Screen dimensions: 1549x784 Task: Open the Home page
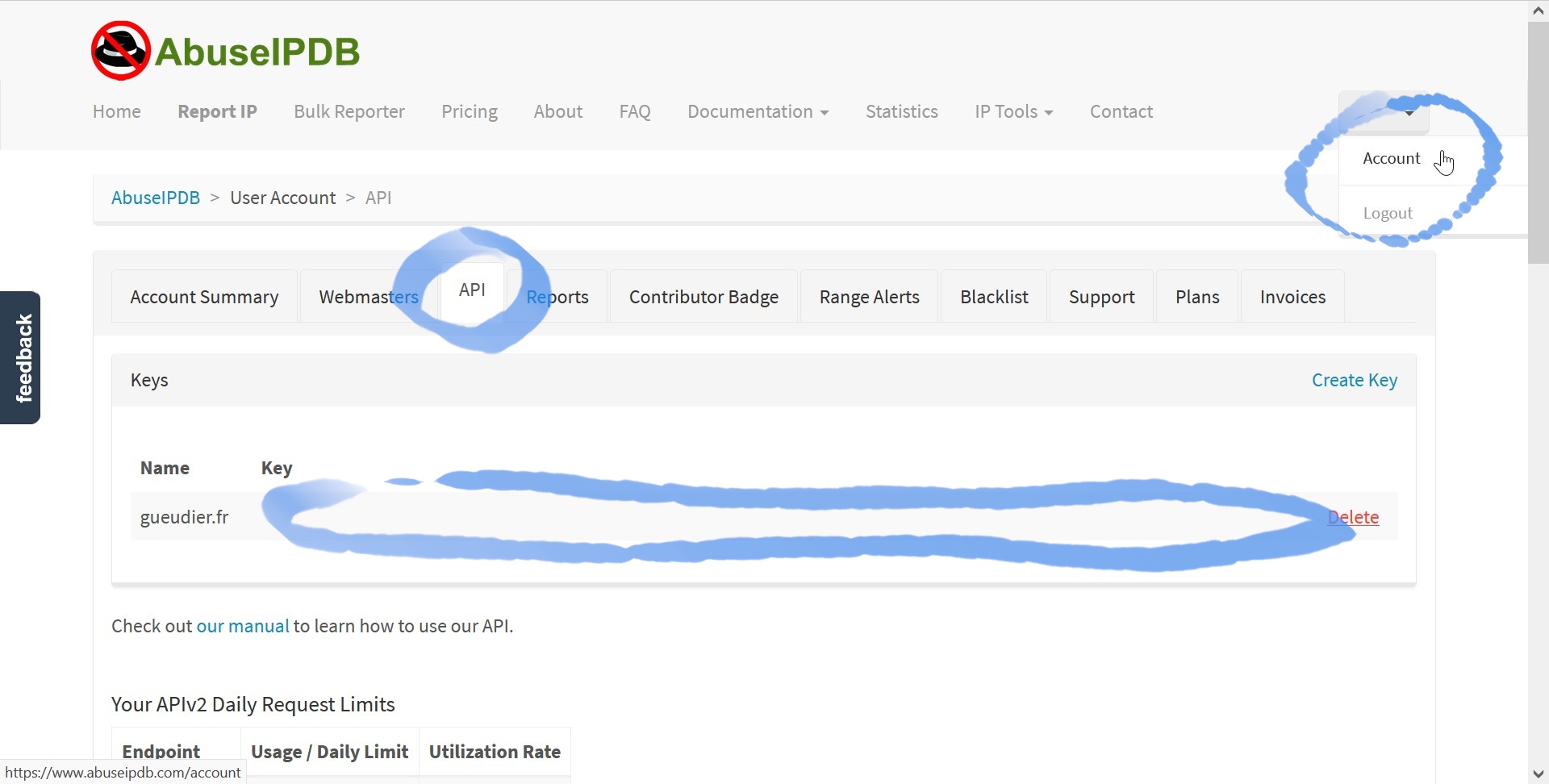pyautogui.click(x=116, y=111)
